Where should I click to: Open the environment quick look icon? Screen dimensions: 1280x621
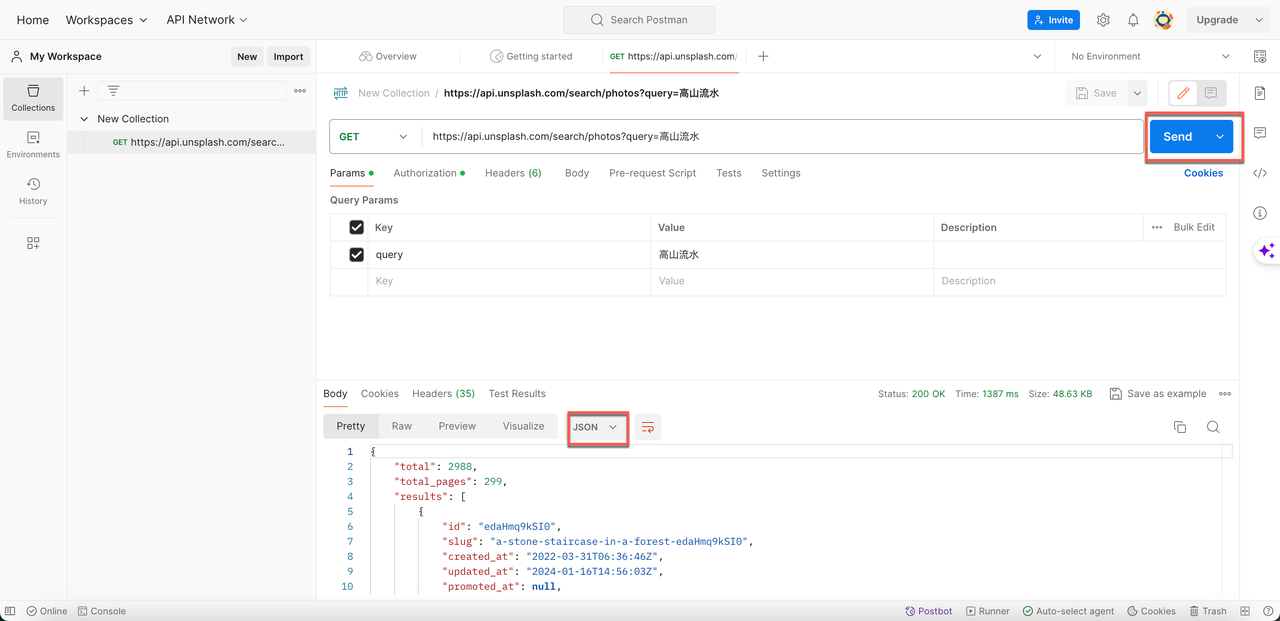click(1260, 57)
